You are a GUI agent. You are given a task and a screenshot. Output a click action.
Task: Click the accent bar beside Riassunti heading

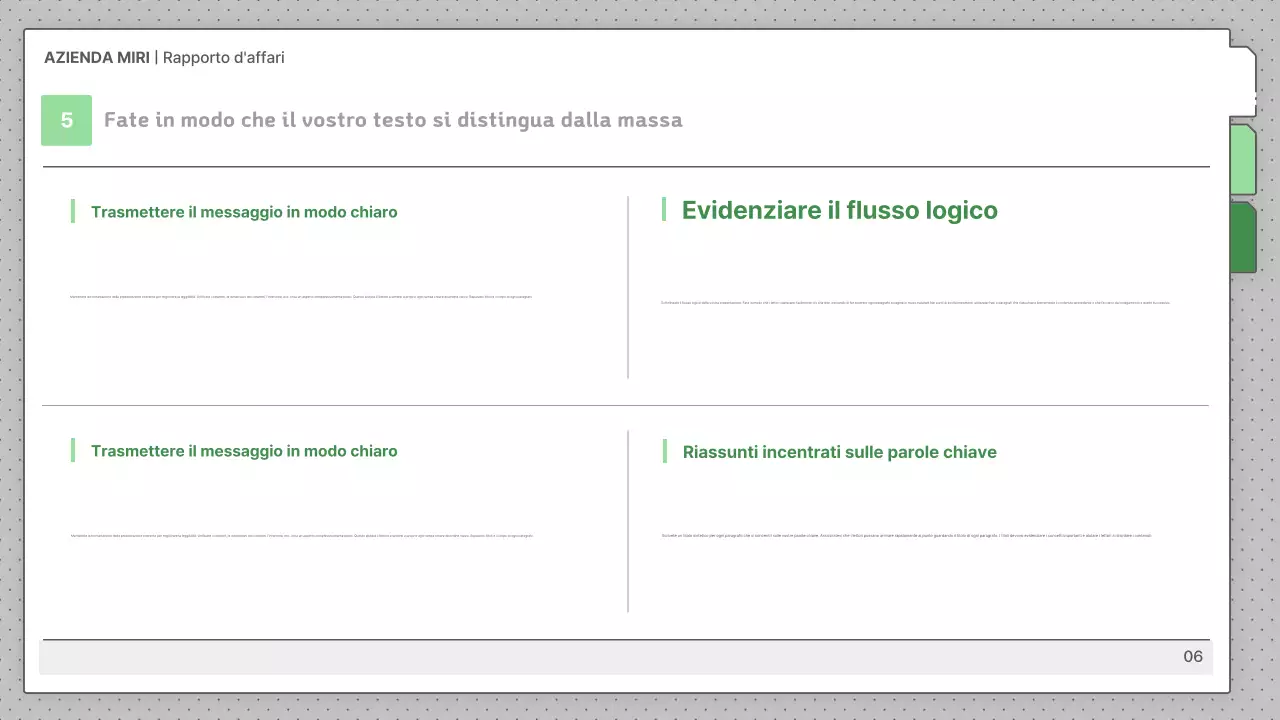665,451
